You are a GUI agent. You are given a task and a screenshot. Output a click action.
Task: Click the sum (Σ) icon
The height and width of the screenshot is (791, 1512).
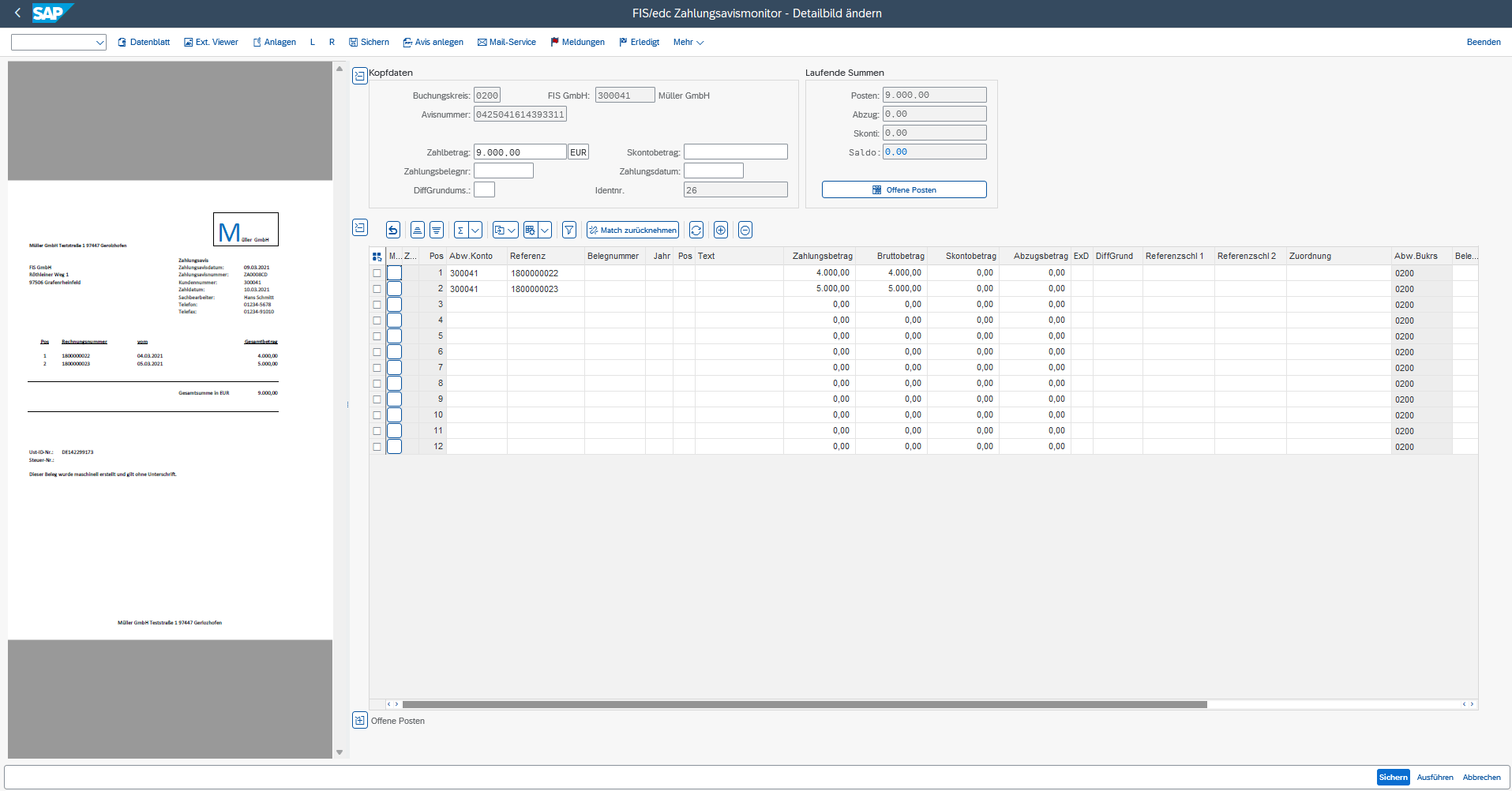tap(461, 230)
